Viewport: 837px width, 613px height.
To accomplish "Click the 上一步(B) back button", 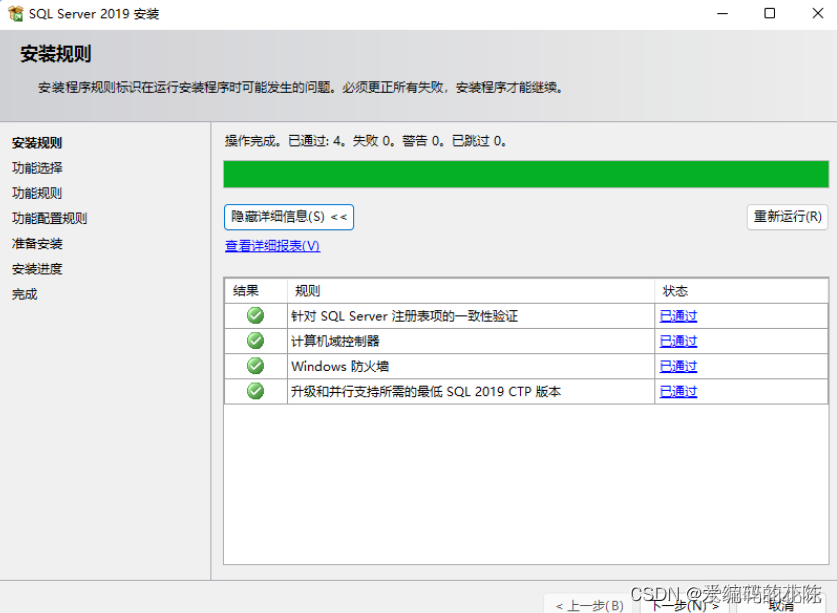I will [x=589, y=605].
